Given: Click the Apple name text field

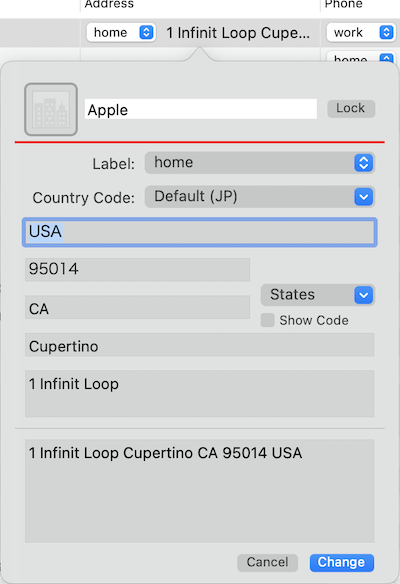Looking at the screenshot, I should click(201, 109).
